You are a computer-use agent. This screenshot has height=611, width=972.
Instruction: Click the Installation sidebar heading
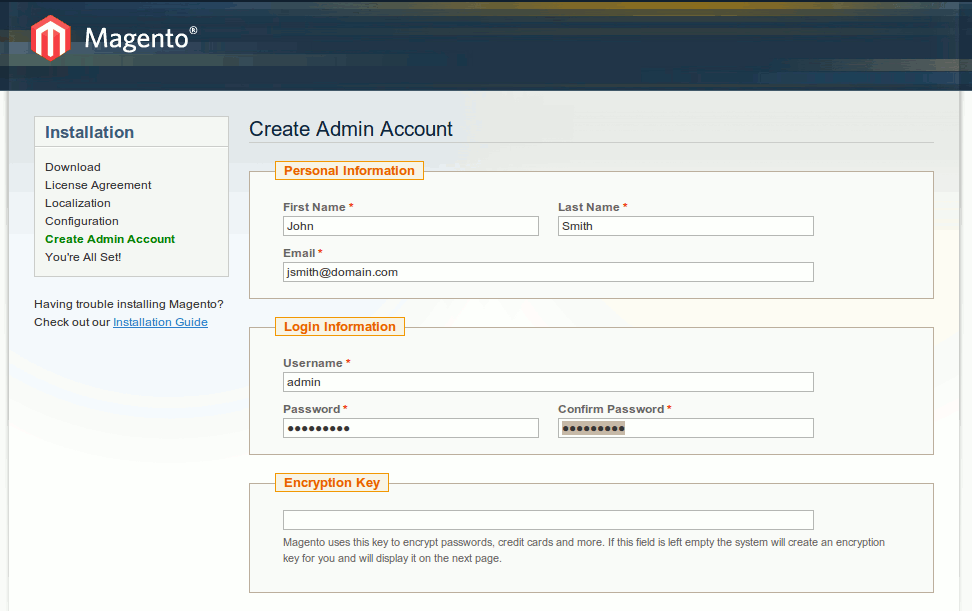90,132
